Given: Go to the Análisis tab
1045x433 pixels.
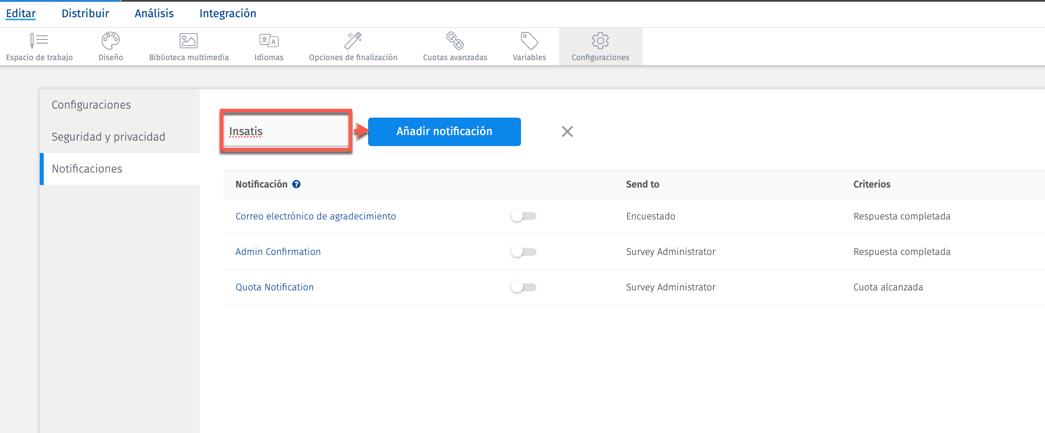Looking at the screenshot, I should pyautogui.click(x=154, y=14).
